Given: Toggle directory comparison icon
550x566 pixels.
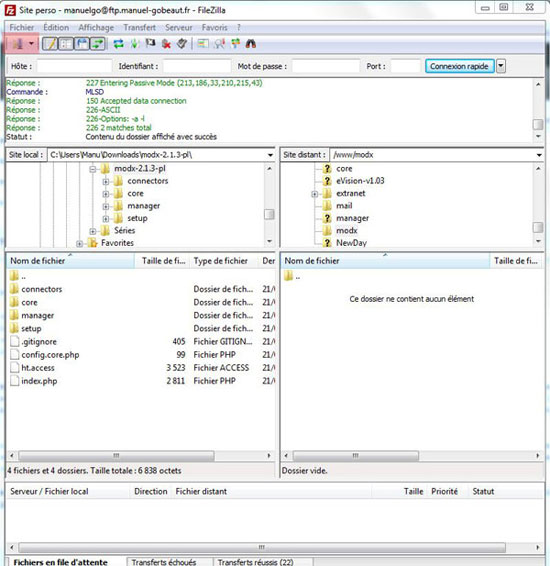Looking at the screenshot, I should point(219,44).
